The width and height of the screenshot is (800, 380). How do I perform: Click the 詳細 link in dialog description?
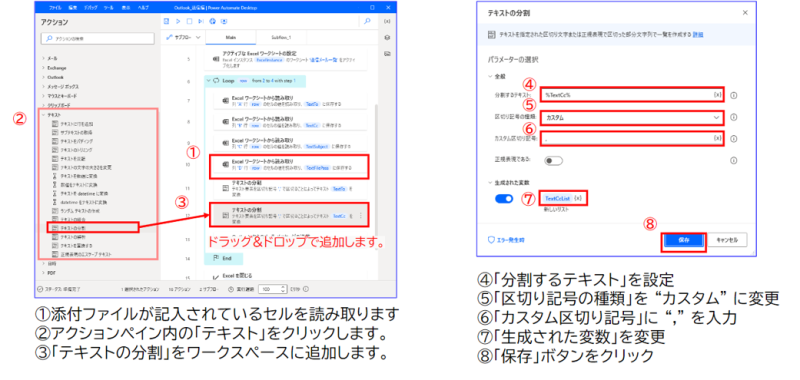tap(698, 34)
